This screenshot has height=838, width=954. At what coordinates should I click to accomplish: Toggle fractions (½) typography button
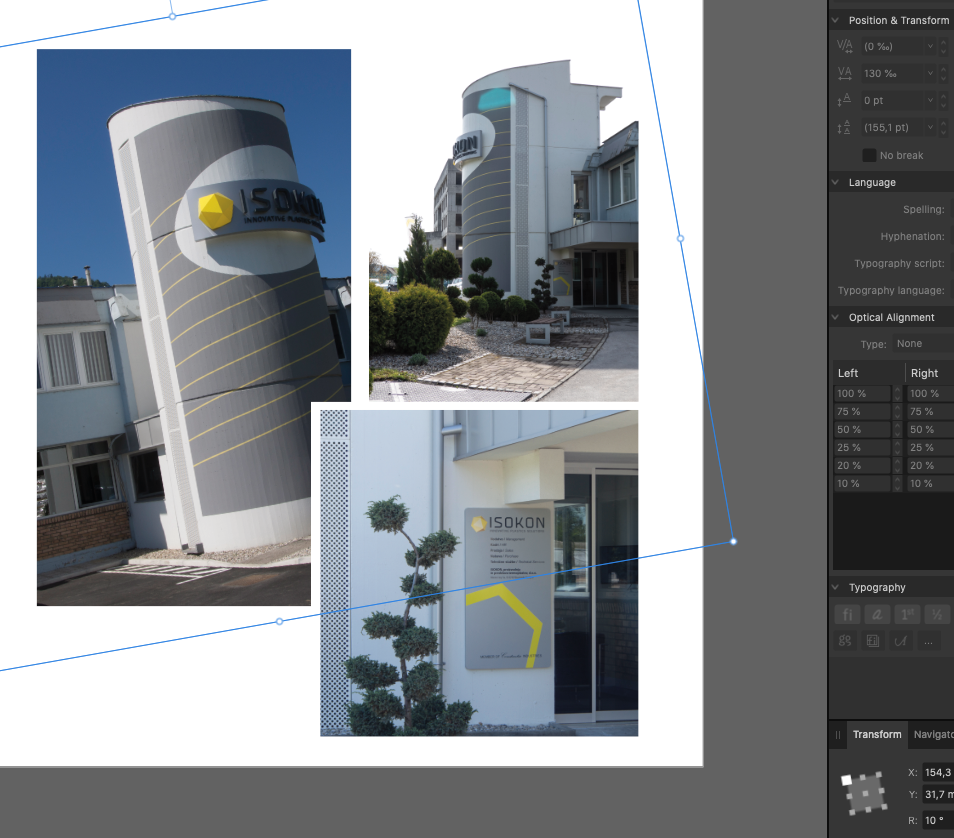937,615
